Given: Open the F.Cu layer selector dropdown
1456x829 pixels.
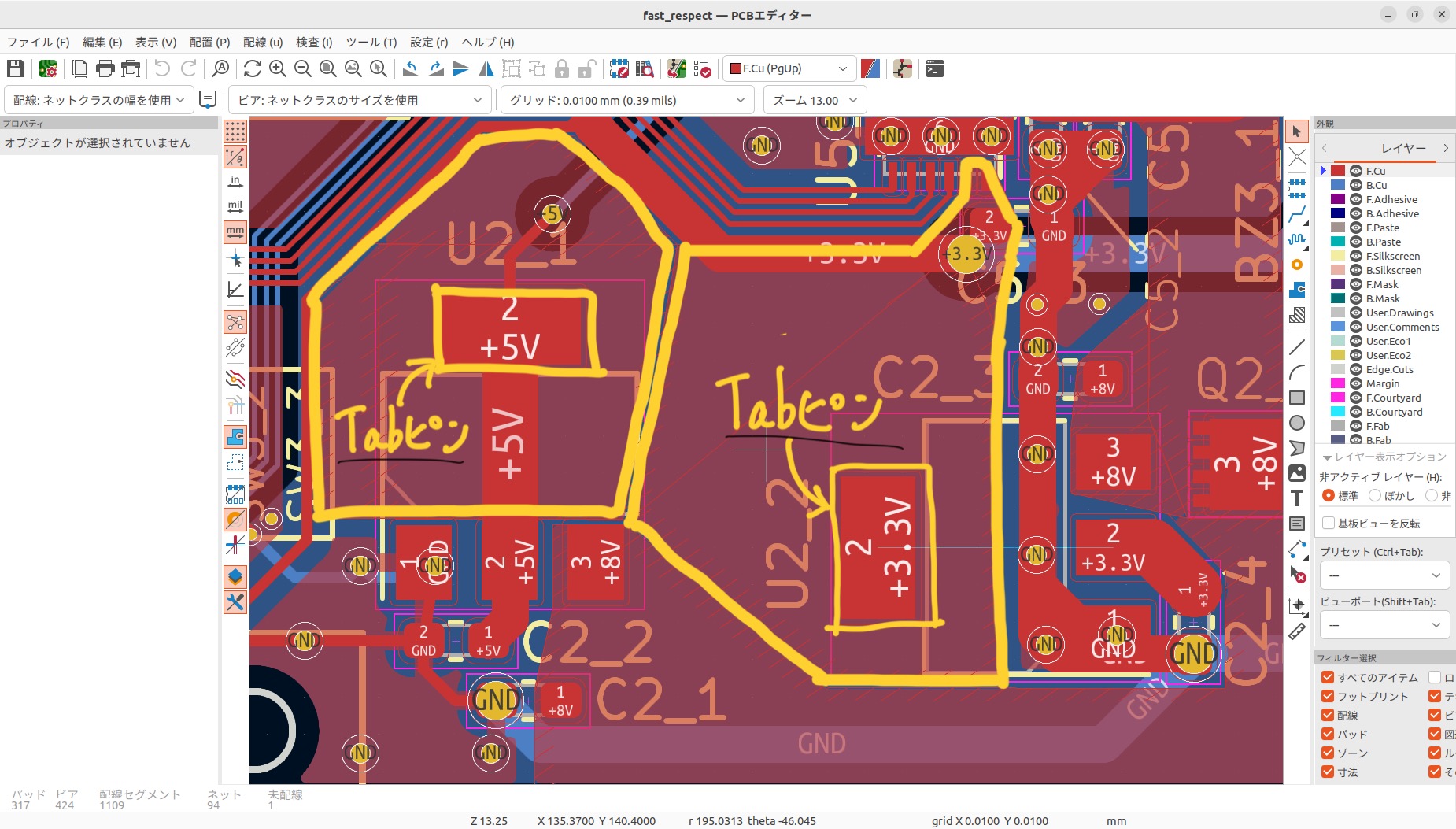Looking at the screenshot, I should click(789, 68).
